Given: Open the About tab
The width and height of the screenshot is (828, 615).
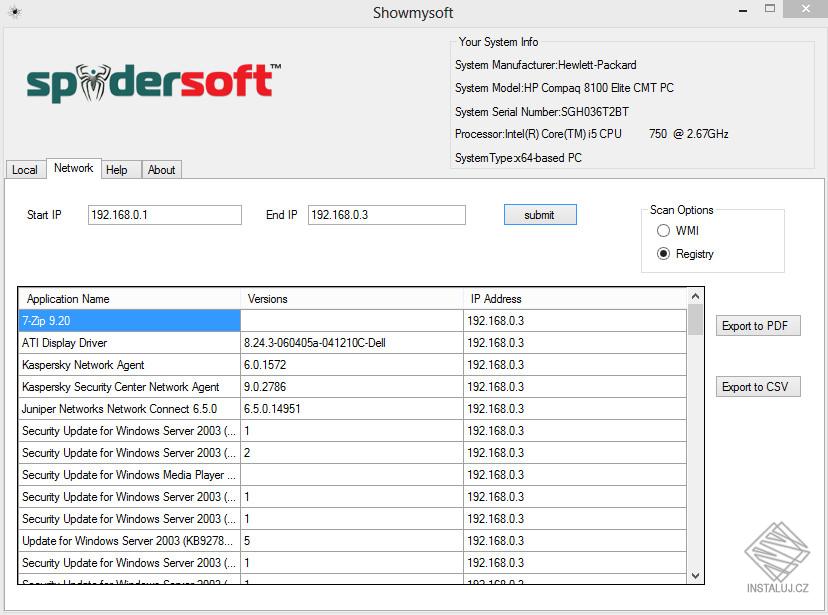Looking at the screenshot, I should click(x=162, y=170).
